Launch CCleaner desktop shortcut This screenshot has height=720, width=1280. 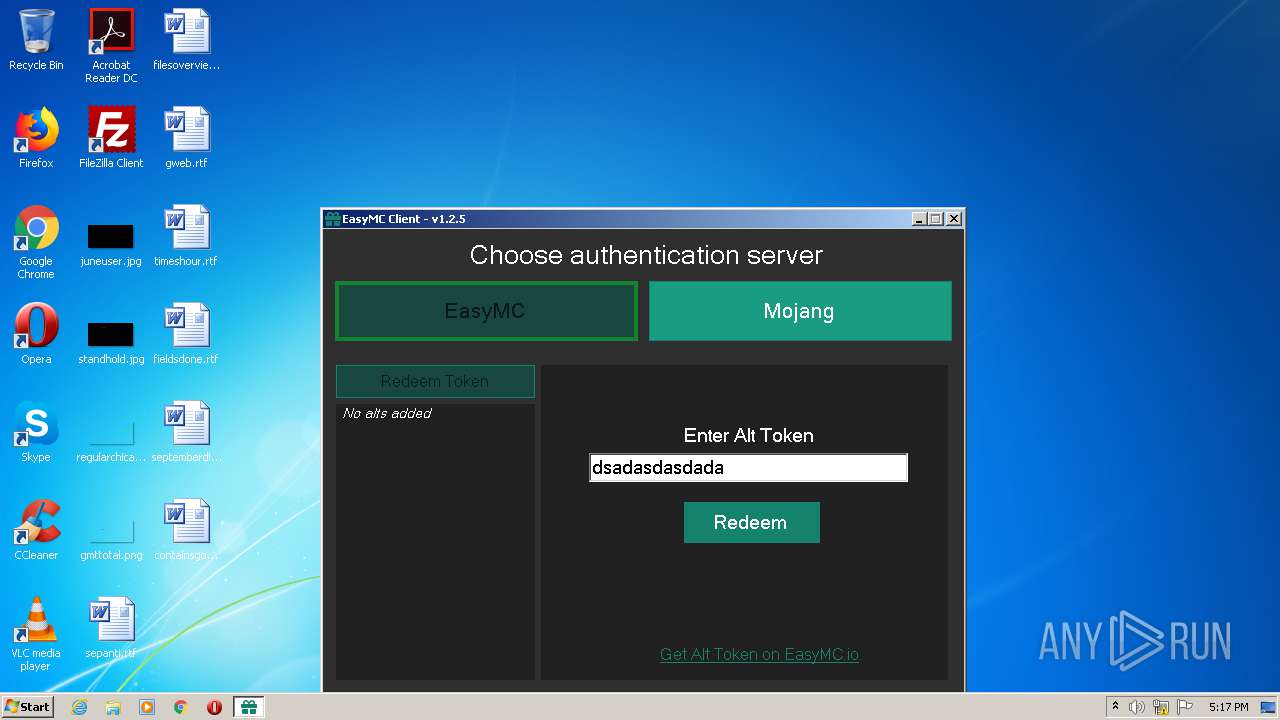pos(36,531)
